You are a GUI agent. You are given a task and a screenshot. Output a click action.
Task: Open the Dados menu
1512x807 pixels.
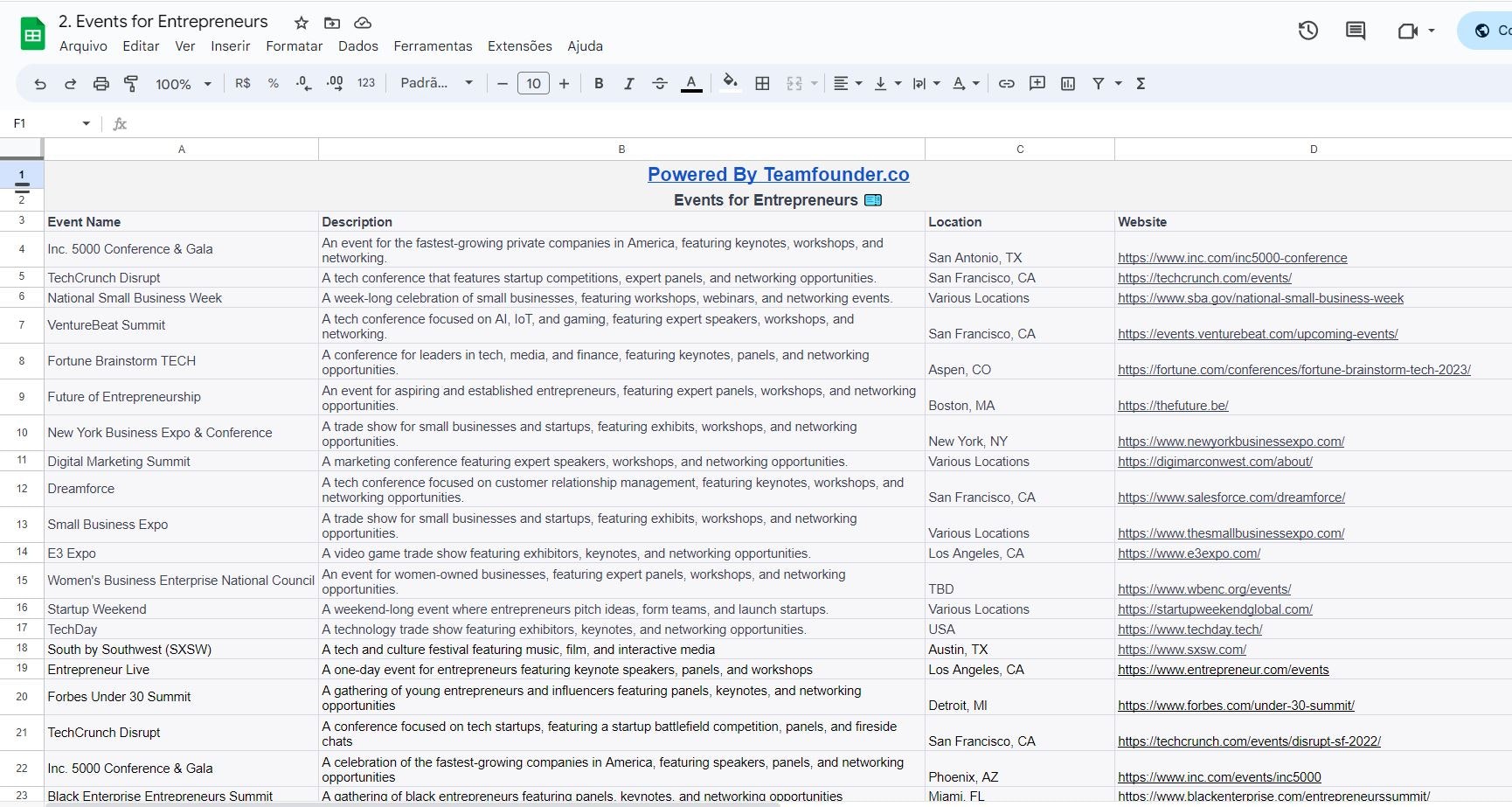pyautogui.click(x=358, y=46)
